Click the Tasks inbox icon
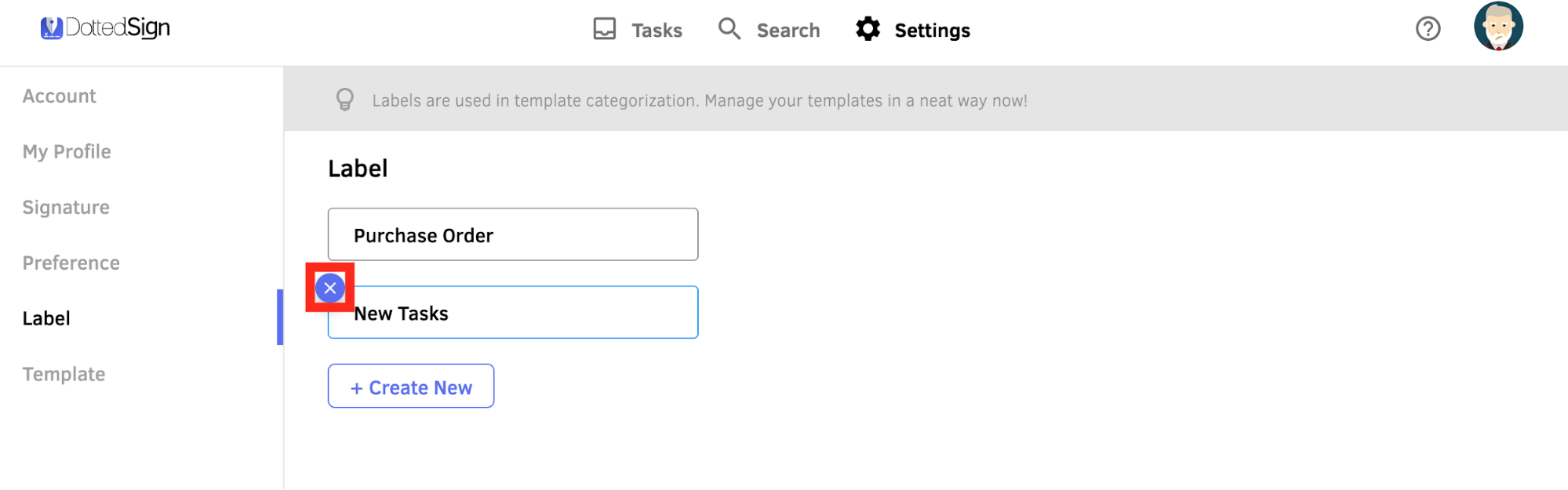 coord(605,29)
